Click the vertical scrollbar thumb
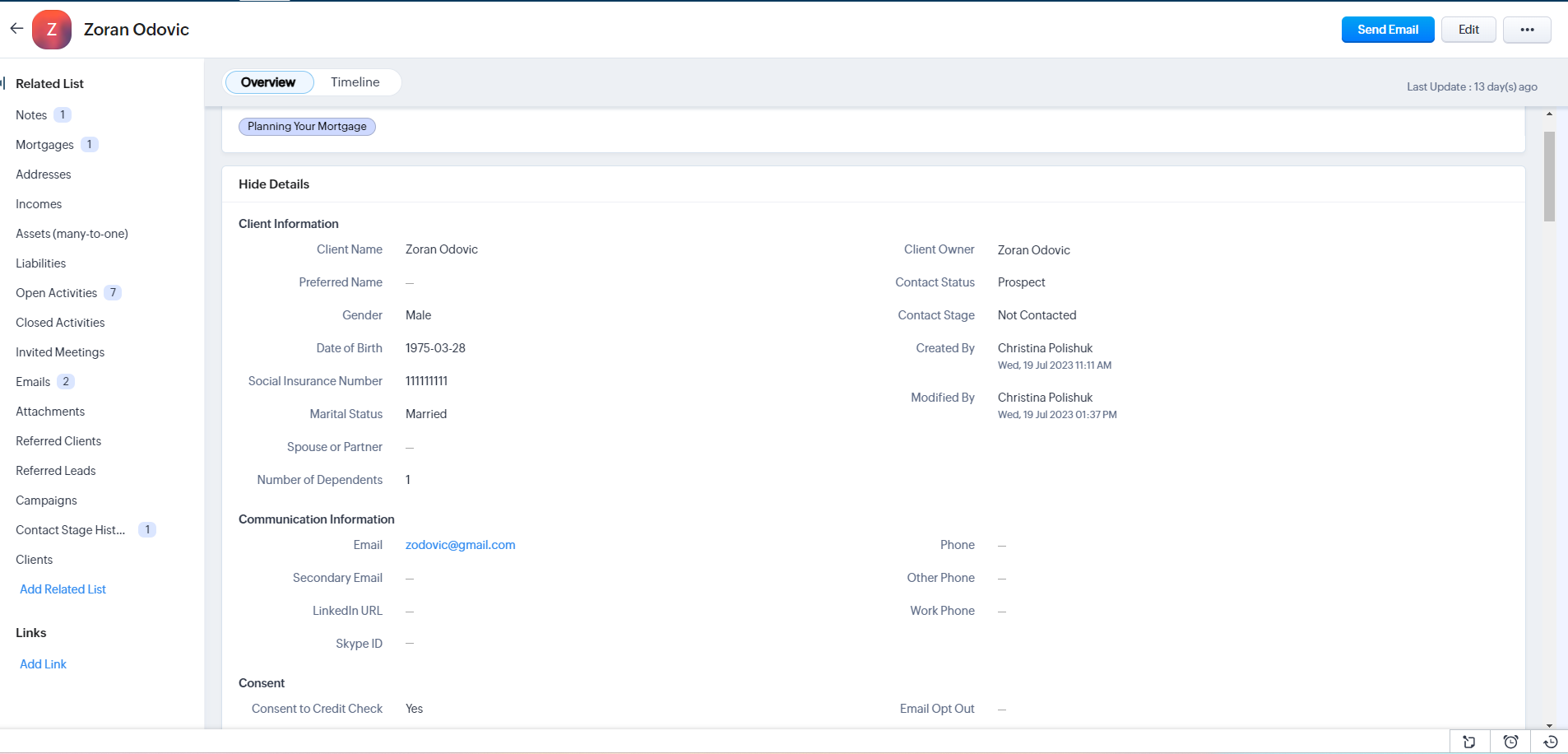The image size is (1568, 754). 1549,176
